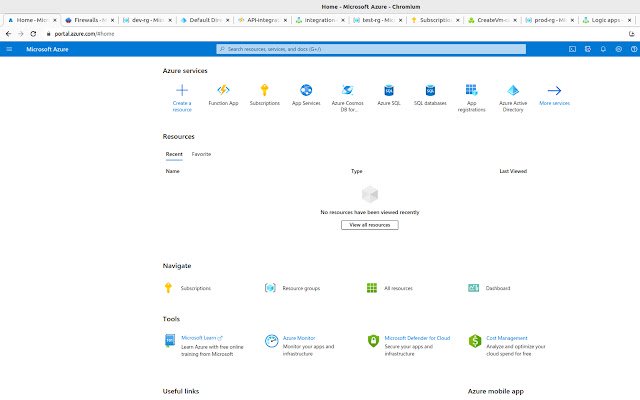Click the browser address bar URL
The width and height of the screenshot is (640, 400).
pyautogui.click(x=84, y=34)
